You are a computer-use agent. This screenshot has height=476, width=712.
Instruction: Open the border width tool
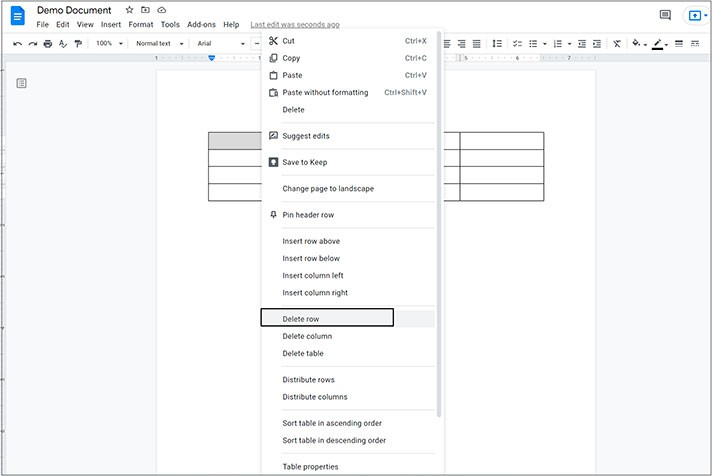(x=679, y=44)
